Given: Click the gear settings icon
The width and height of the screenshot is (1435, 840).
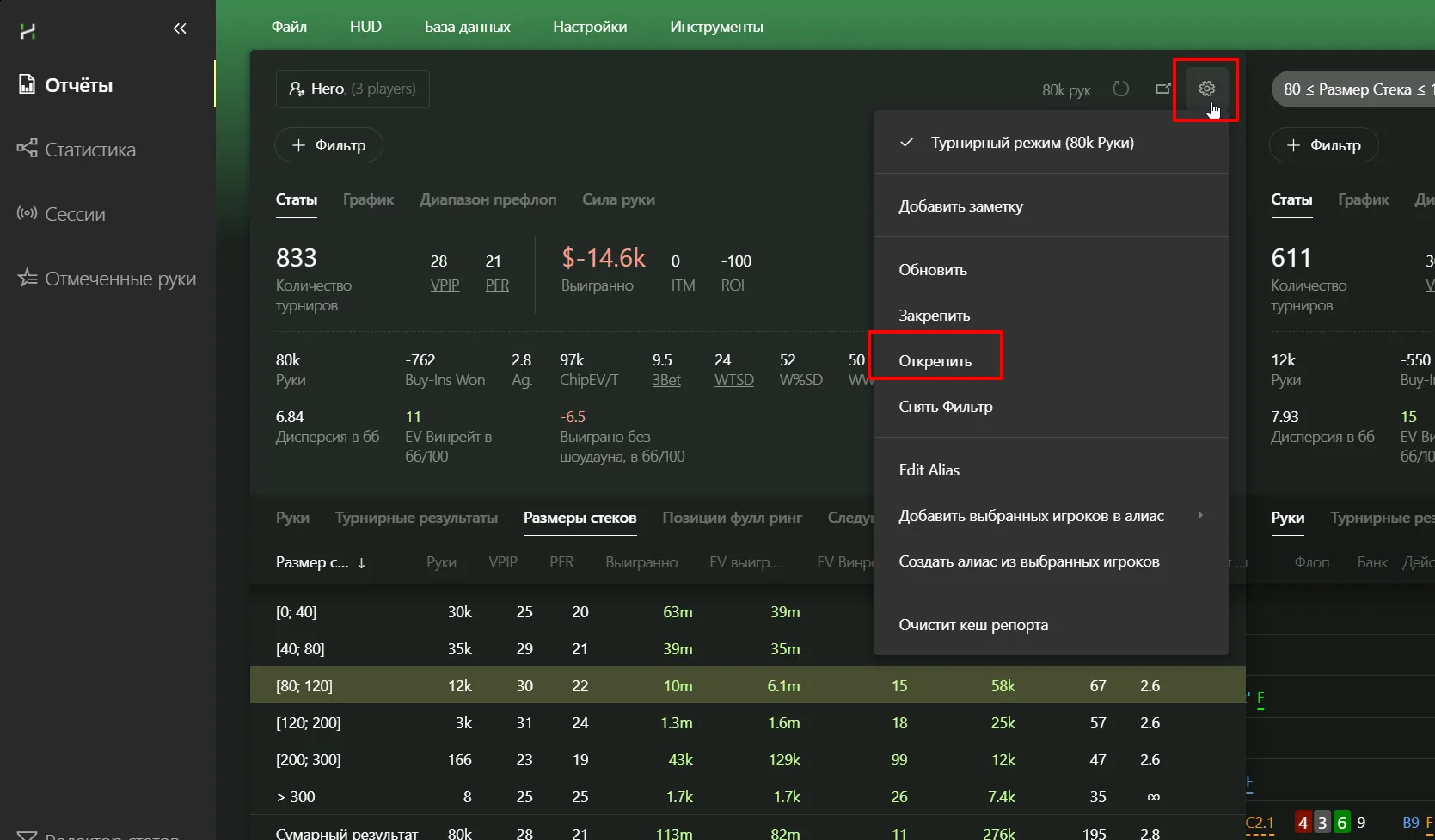Looking at the screenshot, I should pyautogui.click(x=1206, y=89).
